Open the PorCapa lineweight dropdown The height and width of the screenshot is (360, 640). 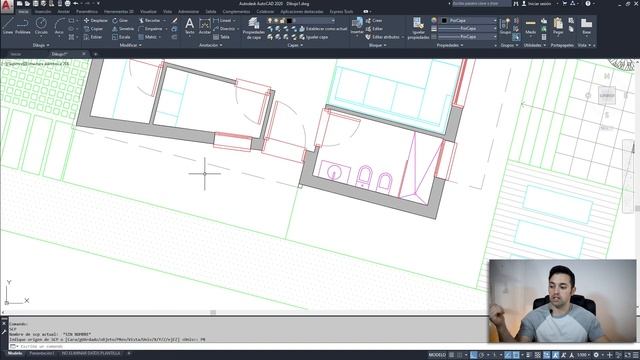coord(468,29)
